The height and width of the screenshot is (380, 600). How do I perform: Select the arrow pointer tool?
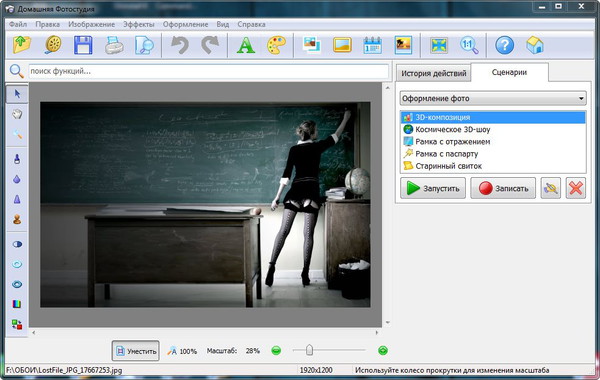point(17,94)
